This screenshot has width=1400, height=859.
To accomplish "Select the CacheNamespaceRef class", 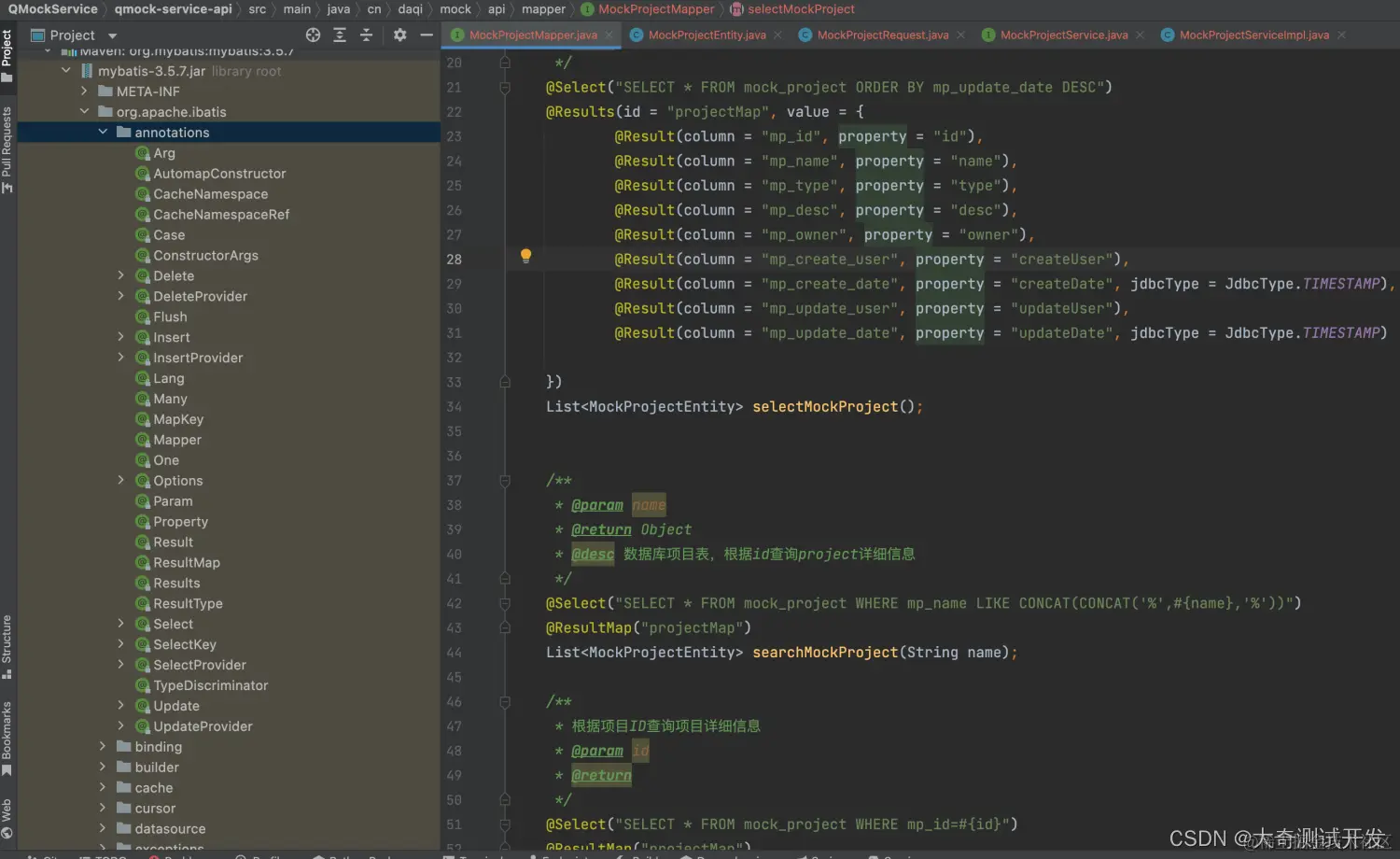I will click(x=220, y=215).
